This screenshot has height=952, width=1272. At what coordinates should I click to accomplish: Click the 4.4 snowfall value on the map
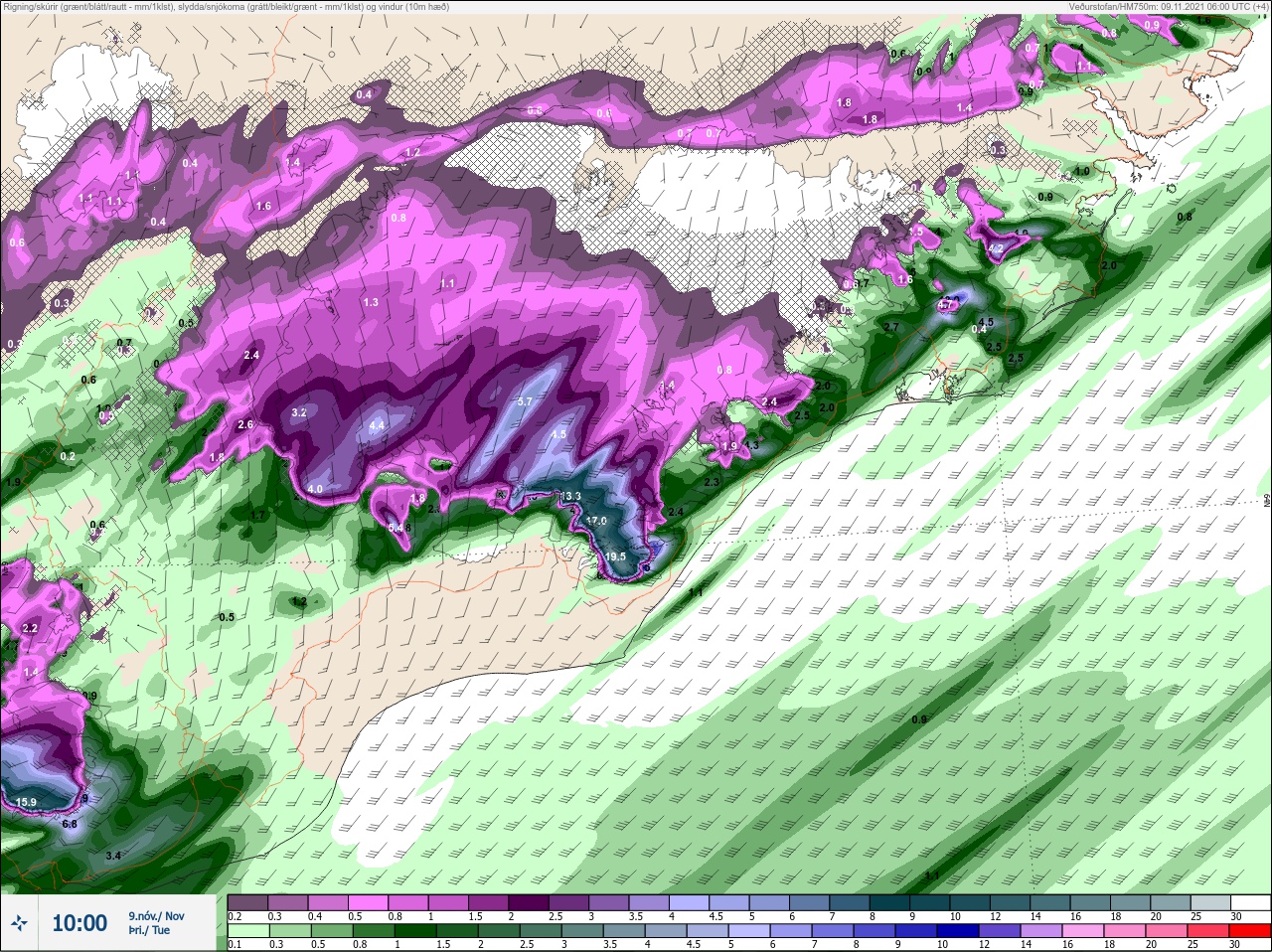(376, 425)
